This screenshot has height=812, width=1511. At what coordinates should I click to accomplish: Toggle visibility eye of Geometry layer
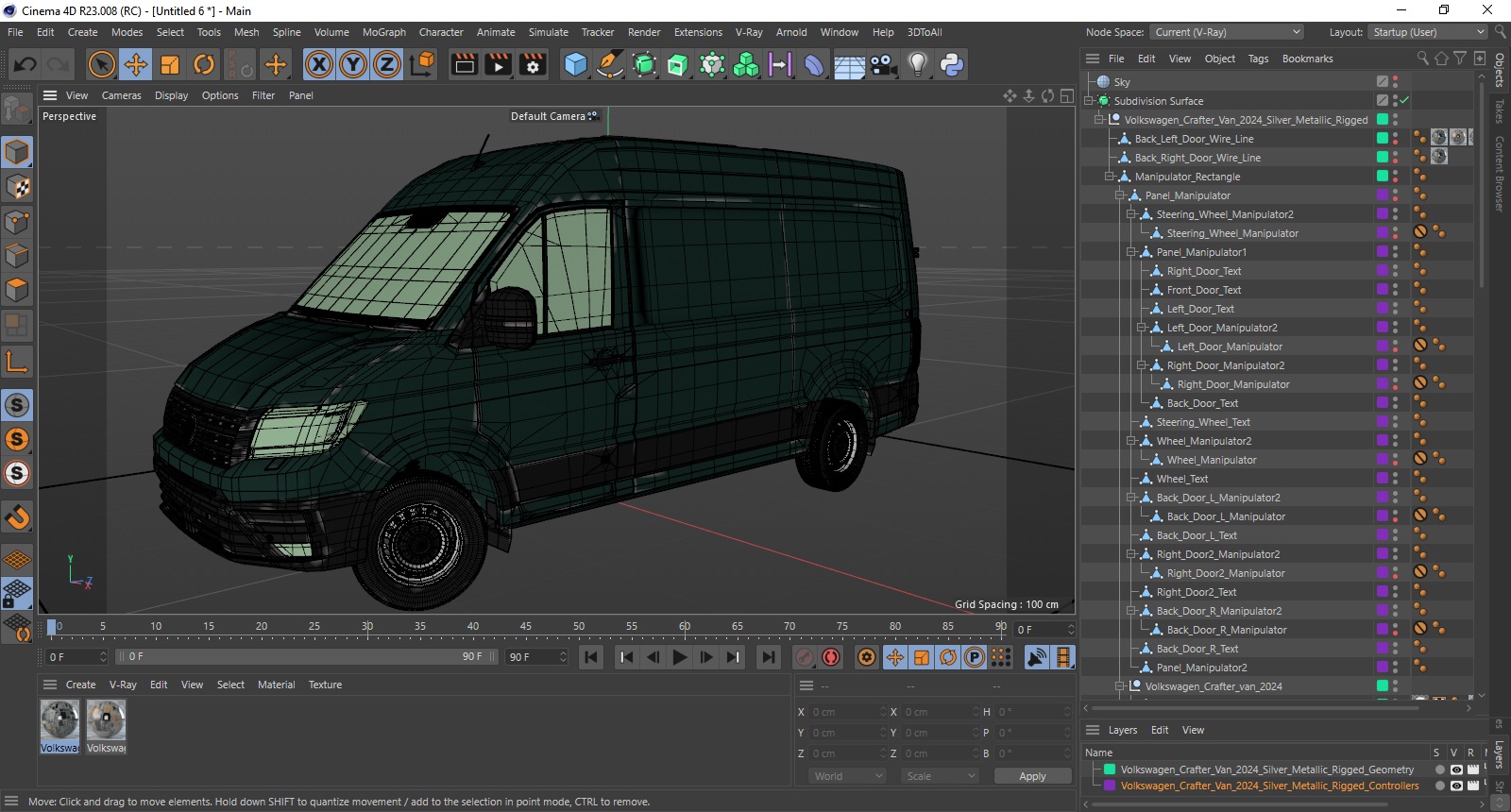pyautogui.click(x=1456, y=770)
